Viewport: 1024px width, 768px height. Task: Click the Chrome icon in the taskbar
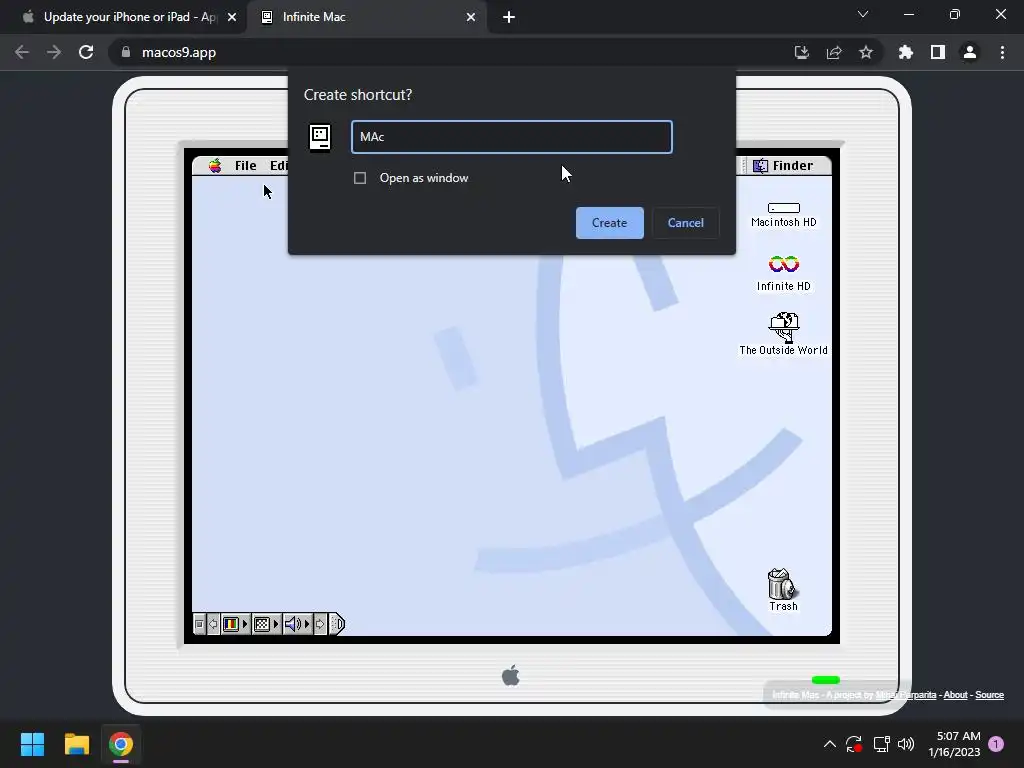click(121, 744)
